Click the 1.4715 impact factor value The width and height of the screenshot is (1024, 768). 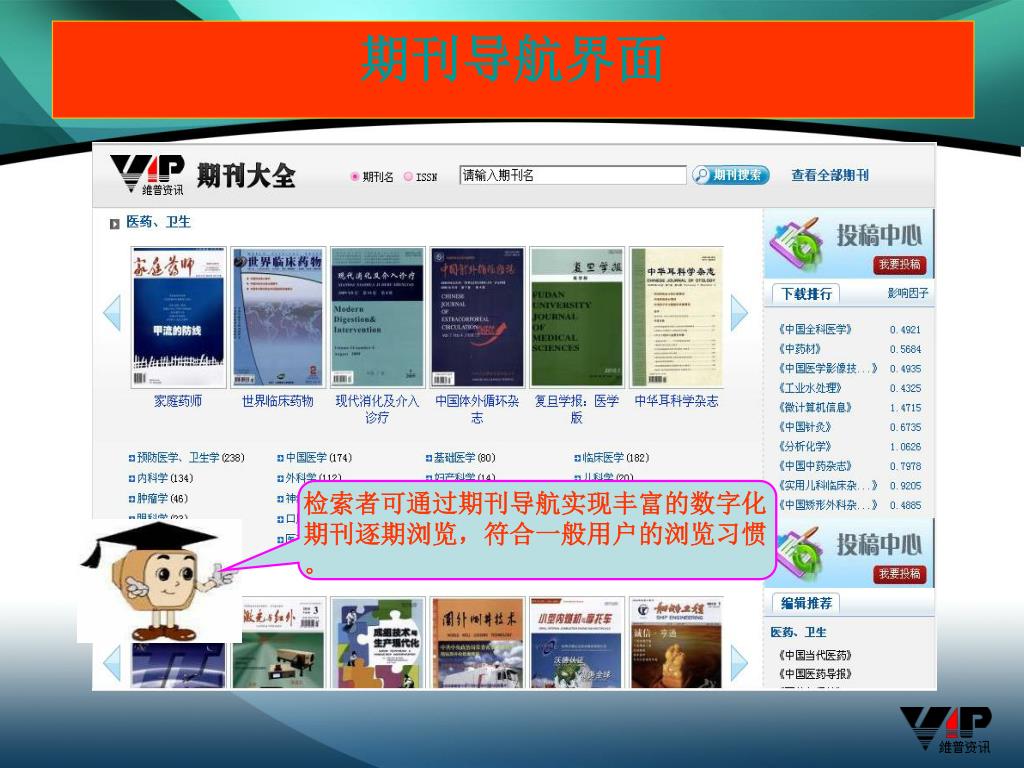(905, 408)
